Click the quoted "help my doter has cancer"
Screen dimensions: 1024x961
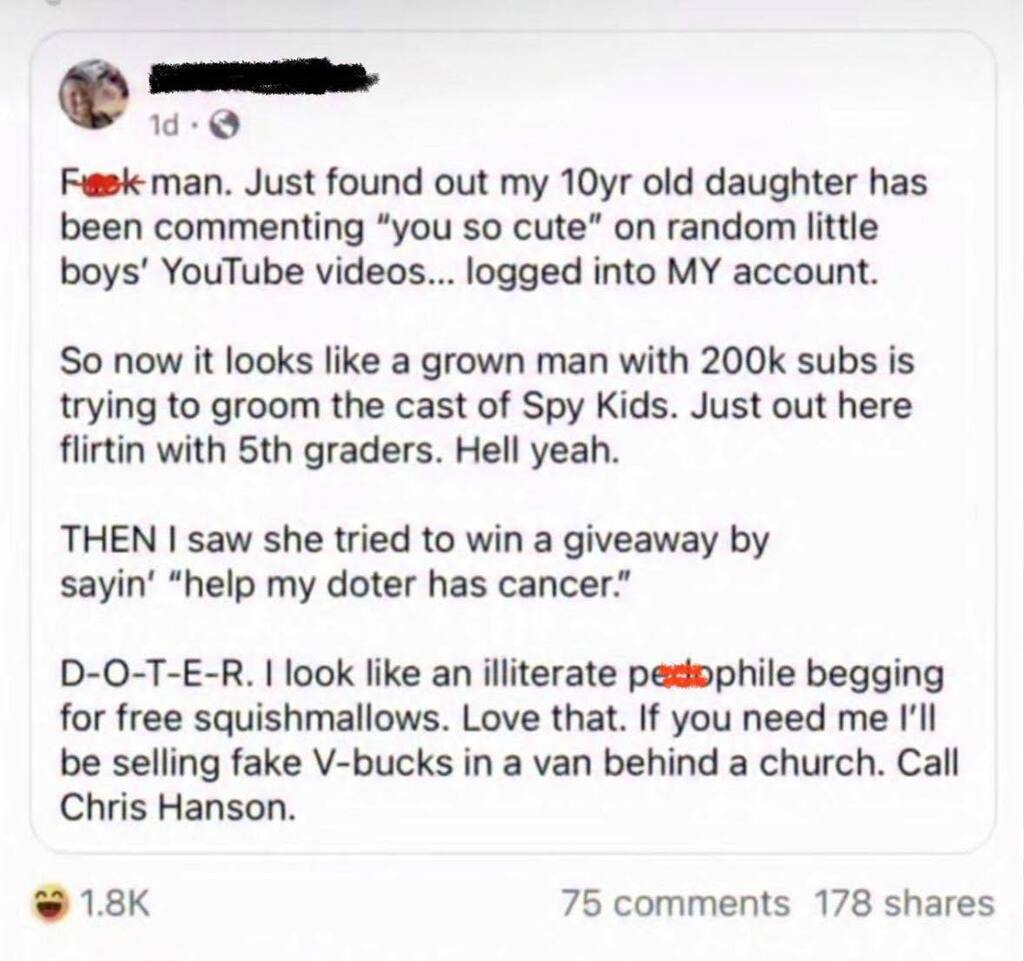point(402,584)
